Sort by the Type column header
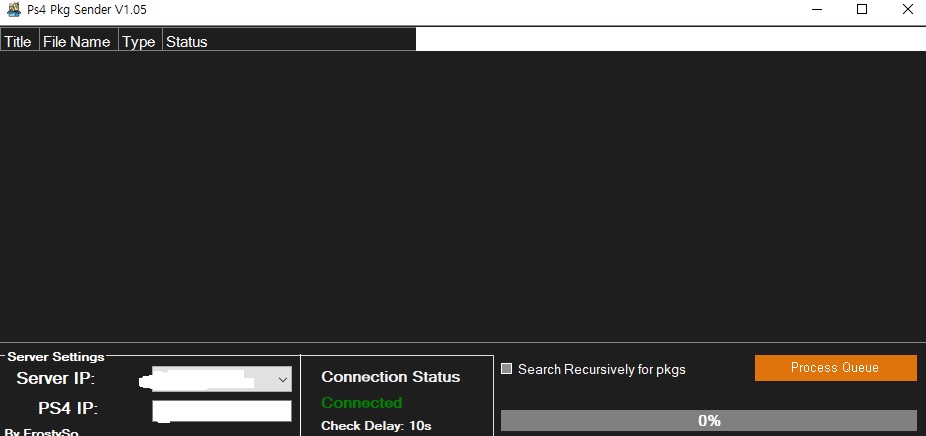This screenshot has width=926, height=436. [141, 41]
